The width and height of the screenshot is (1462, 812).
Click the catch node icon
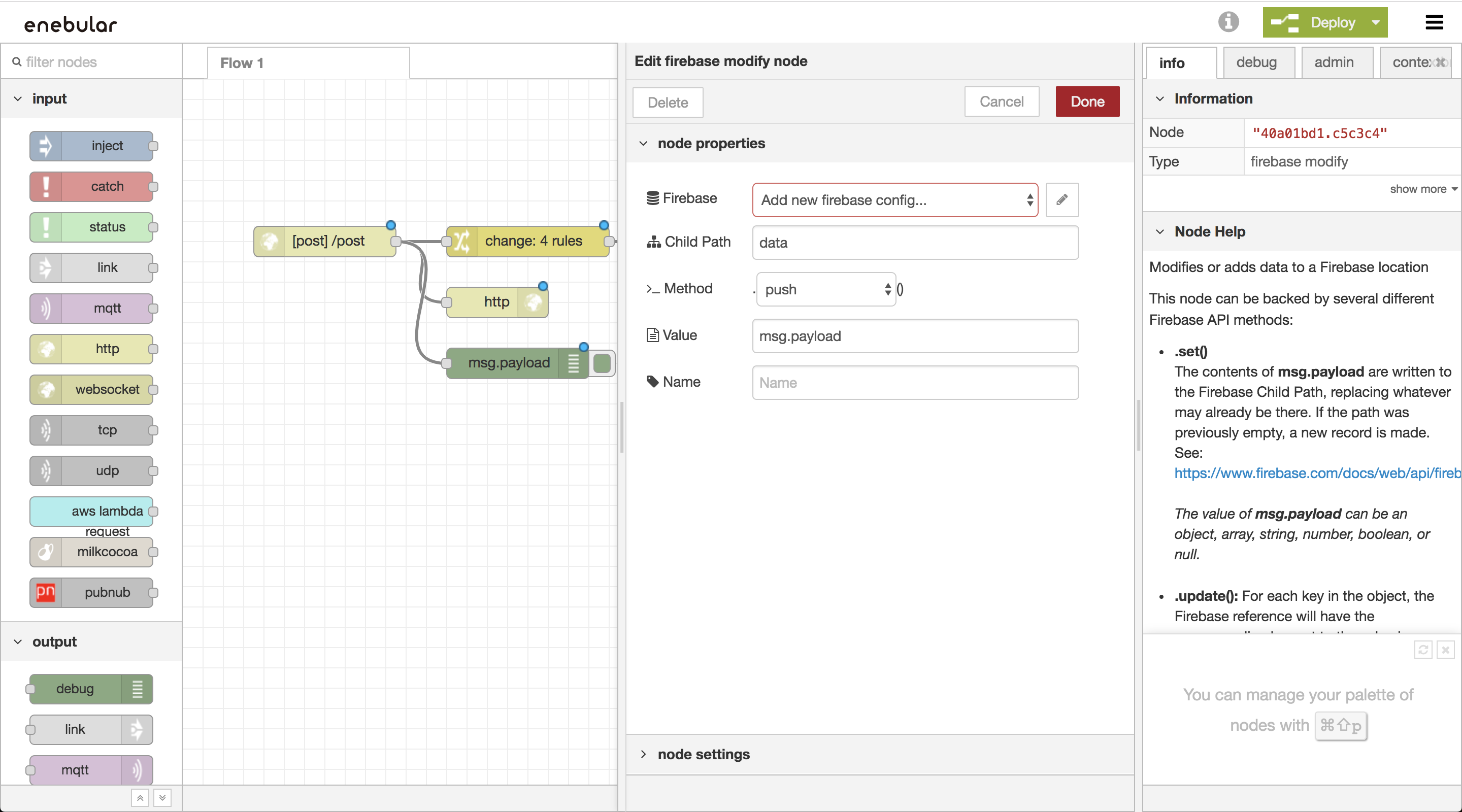coord(47,186)
